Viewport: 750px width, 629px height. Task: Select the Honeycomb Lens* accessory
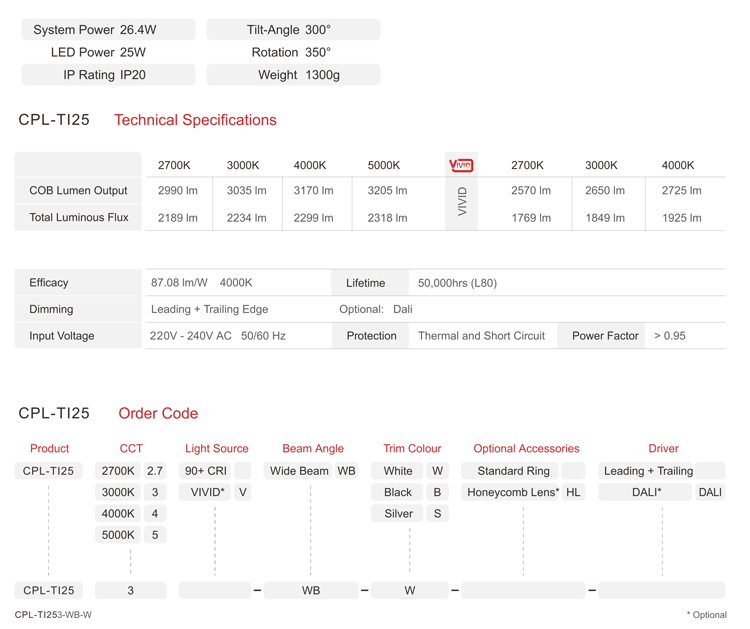(510, 492)
